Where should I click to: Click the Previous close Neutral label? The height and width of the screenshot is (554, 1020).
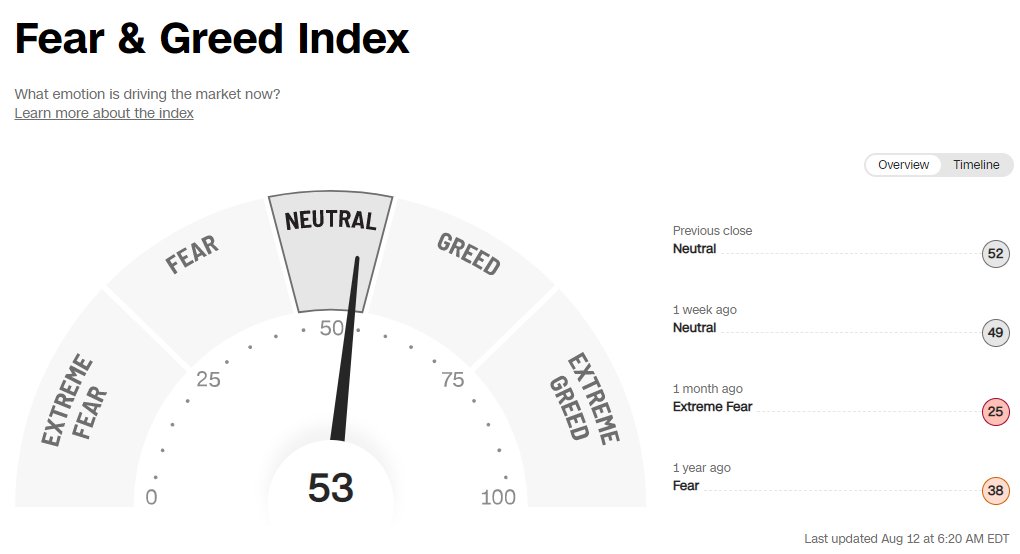(x=695, y=248)
